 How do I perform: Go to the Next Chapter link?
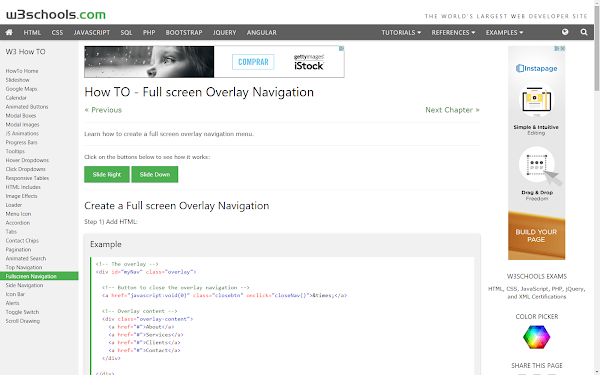click(x=452, y=110)
